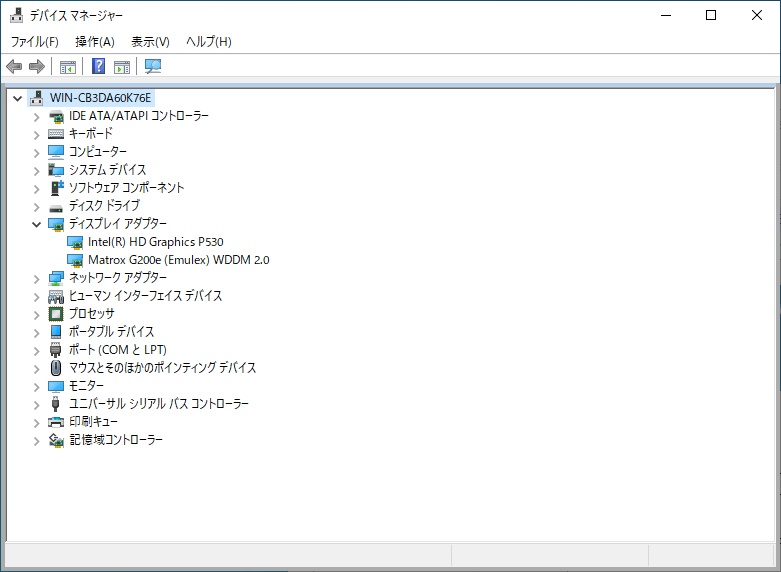Screen dimensions: 781x572
Task: Select the ポータブル デバイス label
Action: [x=112, y=332]
